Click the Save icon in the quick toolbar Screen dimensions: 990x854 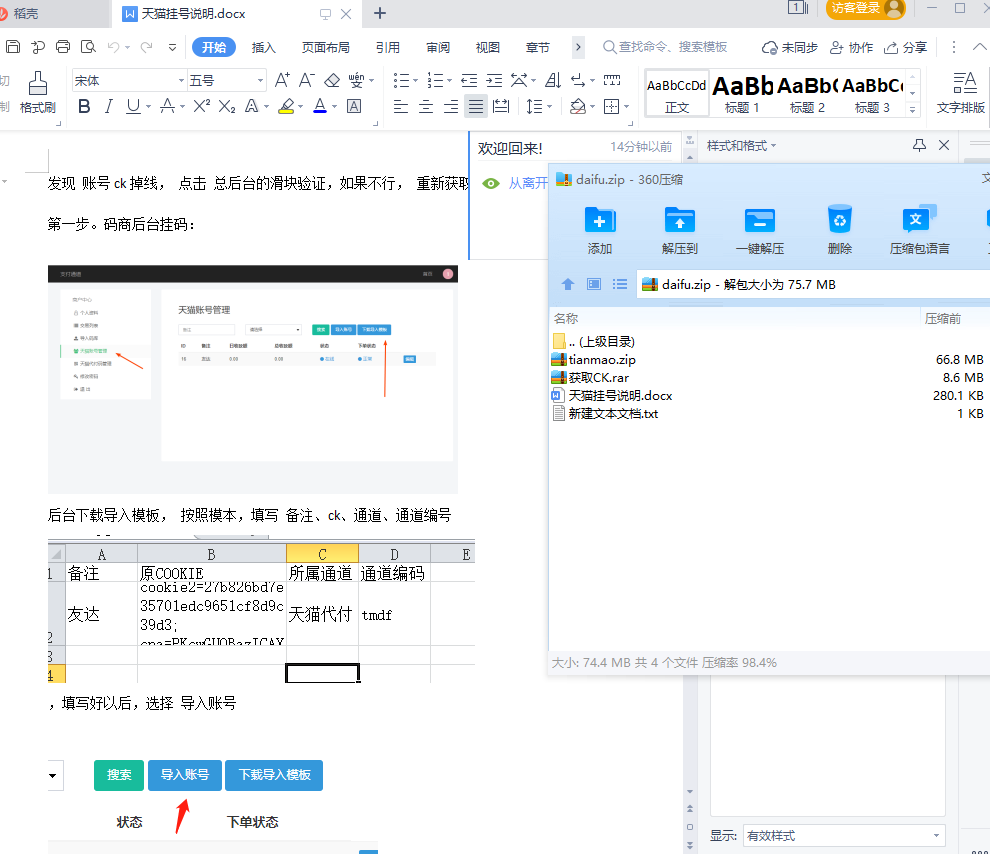[x=13, y=47]
